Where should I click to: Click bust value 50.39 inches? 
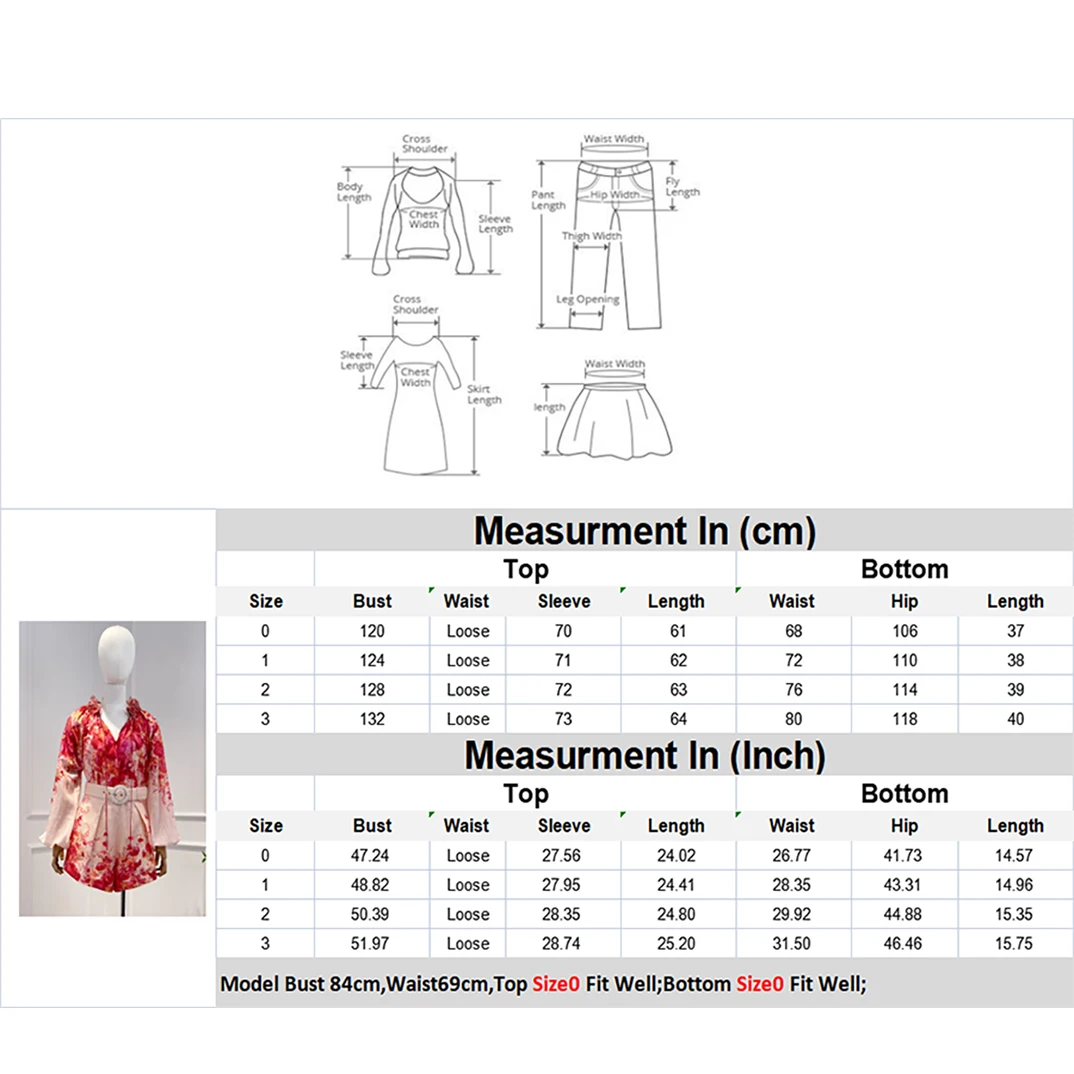pos(370,914)
